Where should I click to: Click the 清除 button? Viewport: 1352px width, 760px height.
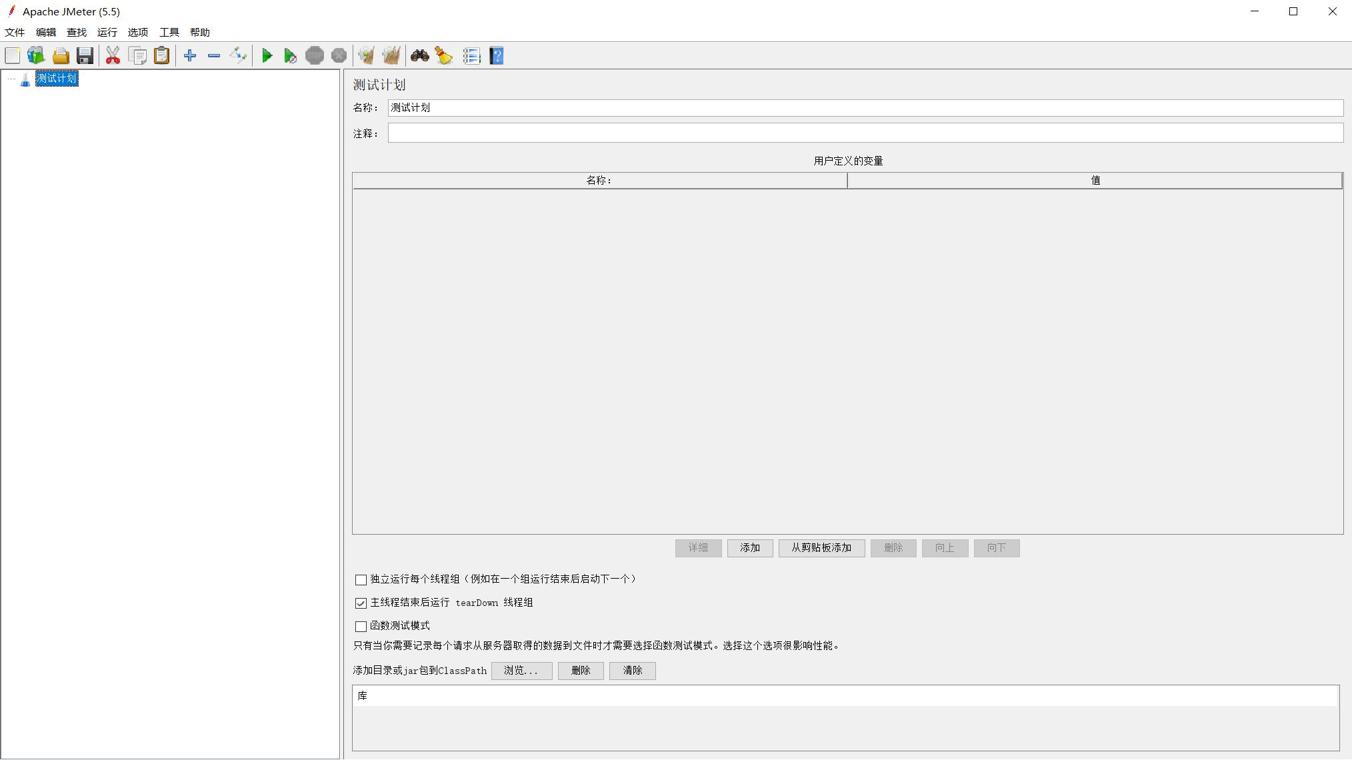point(633,671)
